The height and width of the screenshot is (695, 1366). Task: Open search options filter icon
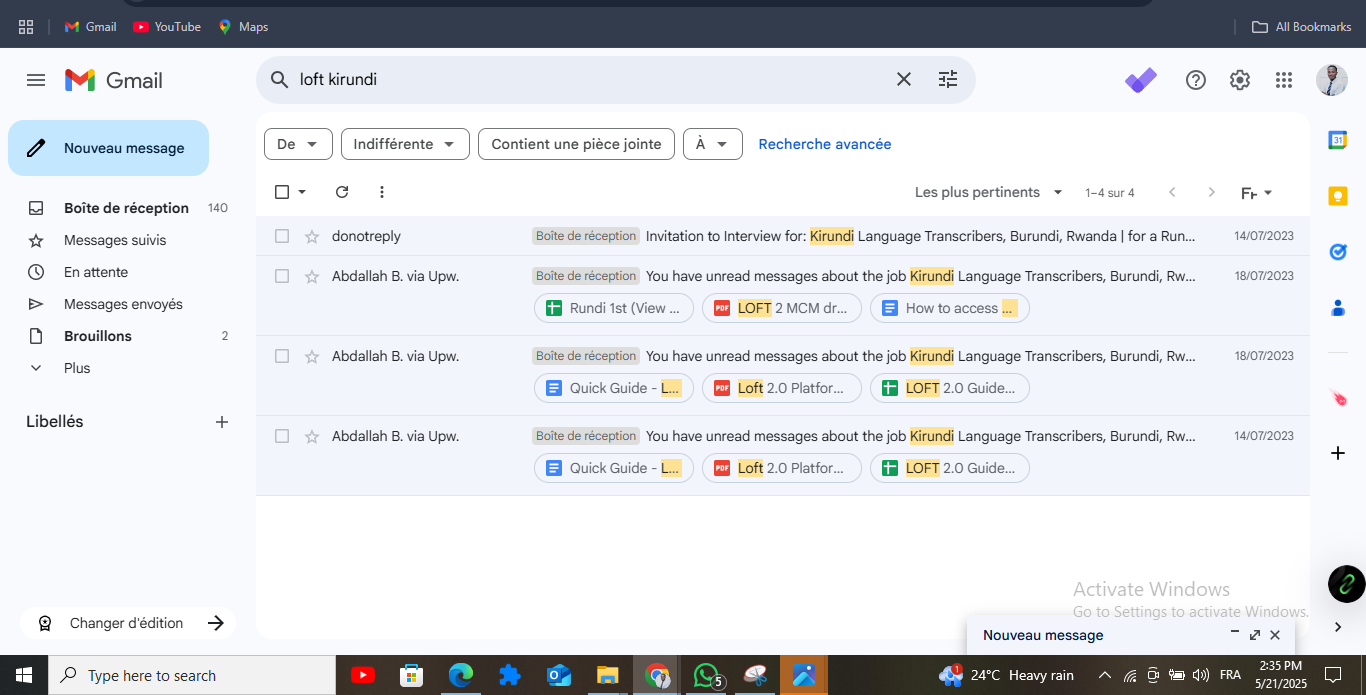pyautogui.click(x=948, y=79)
